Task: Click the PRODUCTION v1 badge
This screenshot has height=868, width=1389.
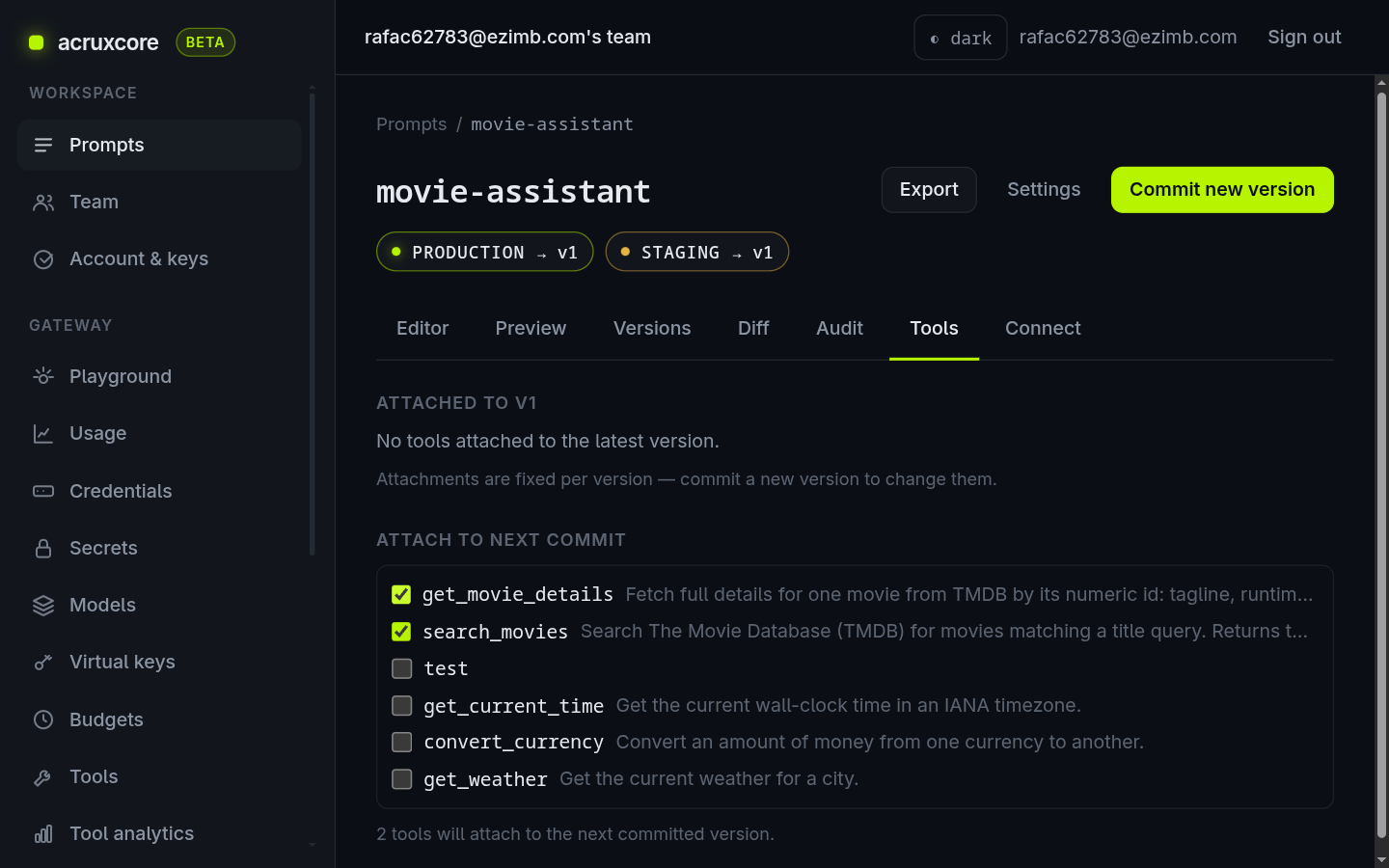Action: 485,252
